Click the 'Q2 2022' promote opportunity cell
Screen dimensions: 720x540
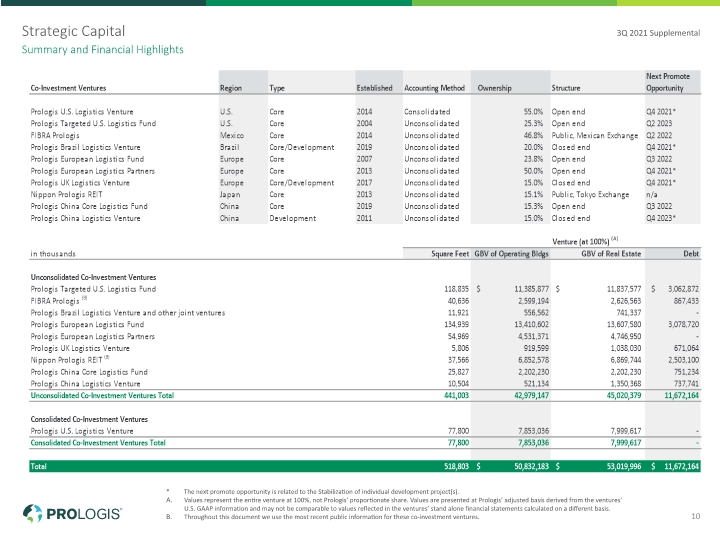[x=659, y=135]
